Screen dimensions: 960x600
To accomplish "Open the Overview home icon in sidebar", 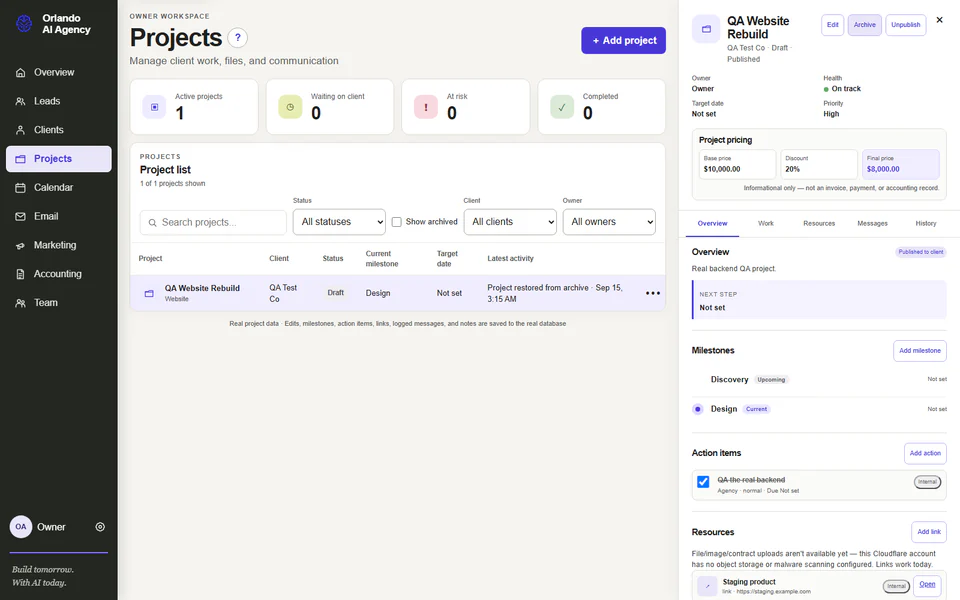I will coord(20,72).
